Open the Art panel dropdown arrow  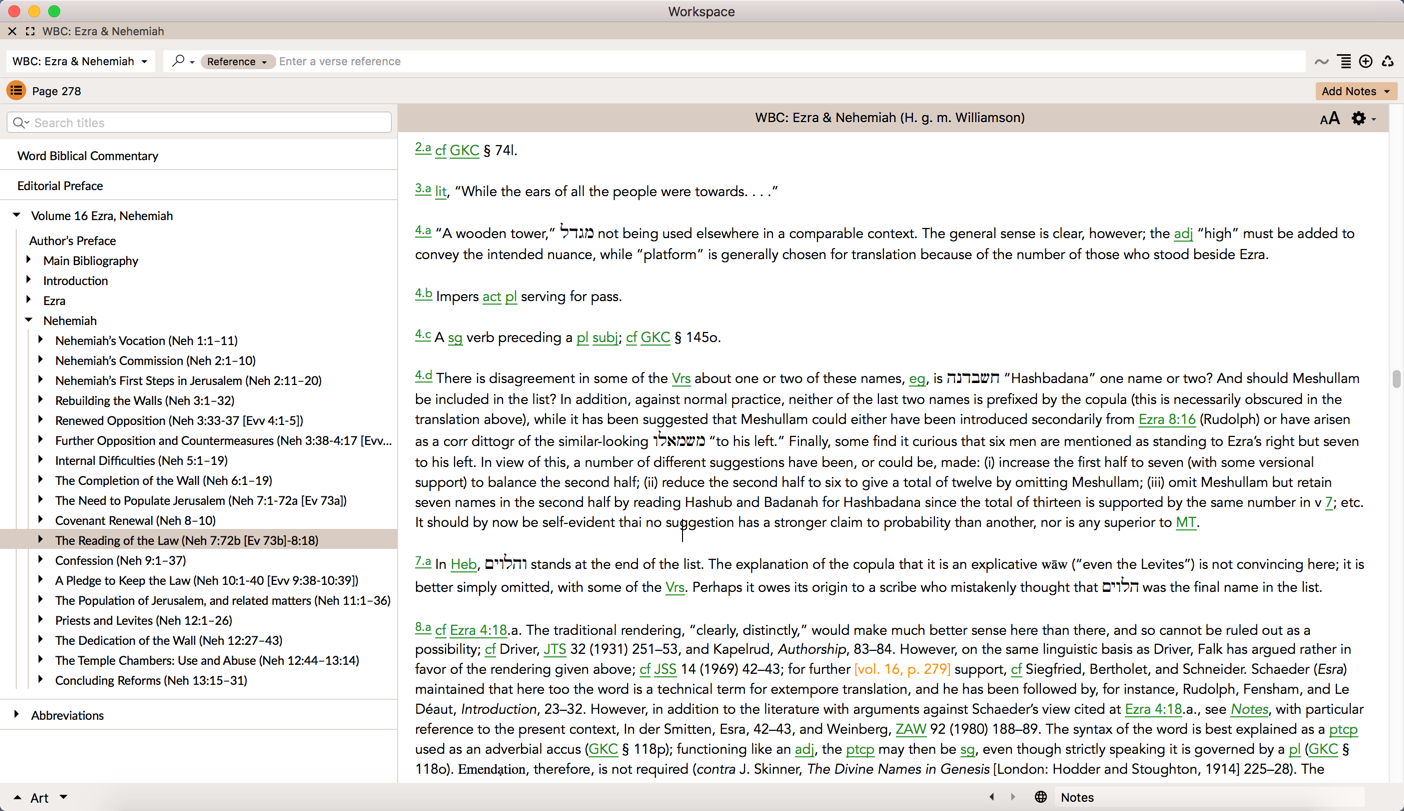tap(63, 797)
